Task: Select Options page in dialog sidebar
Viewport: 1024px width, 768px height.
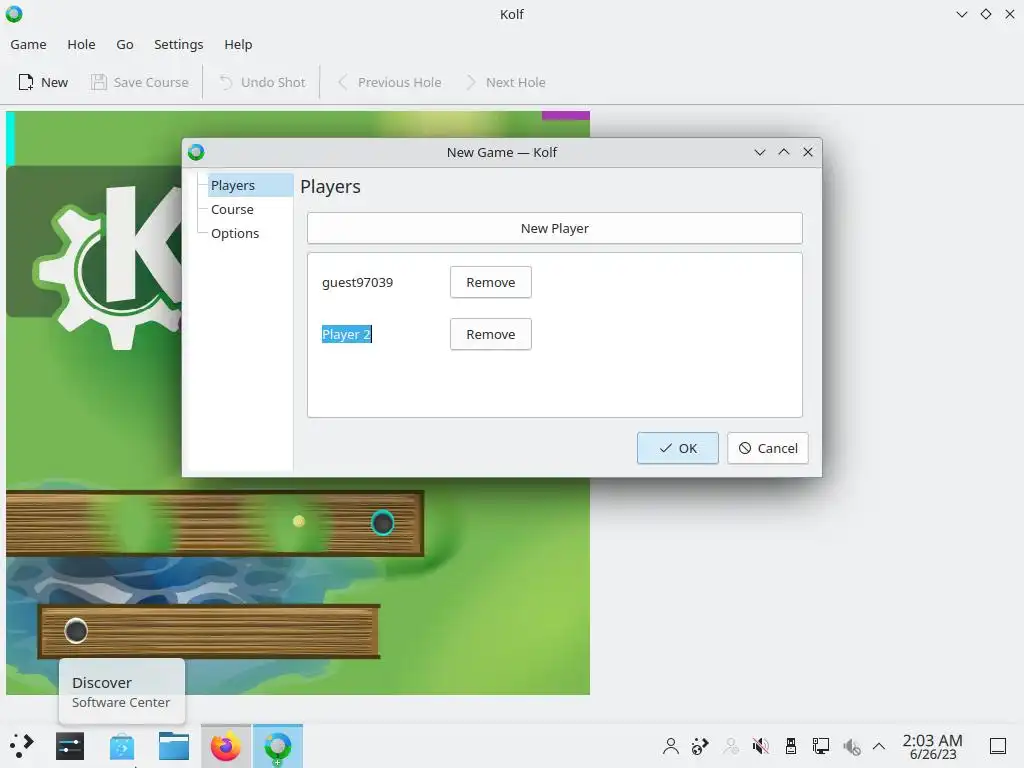Action: (x=235, y=234)
